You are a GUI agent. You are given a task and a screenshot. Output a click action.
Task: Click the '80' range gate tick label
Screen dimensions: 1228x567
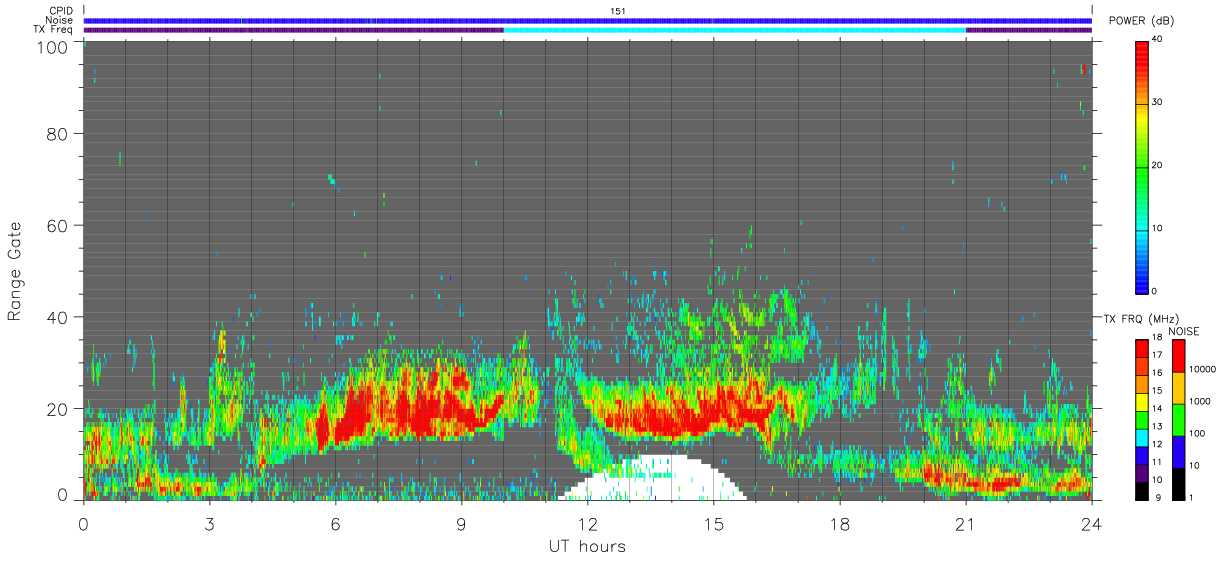(57, 134)
